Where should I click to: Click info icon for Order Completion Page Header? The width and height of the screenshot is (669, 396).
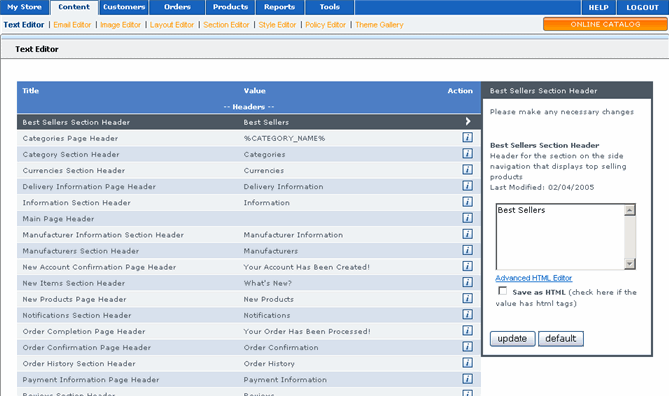pyautogui.click(x=467, y=330)
